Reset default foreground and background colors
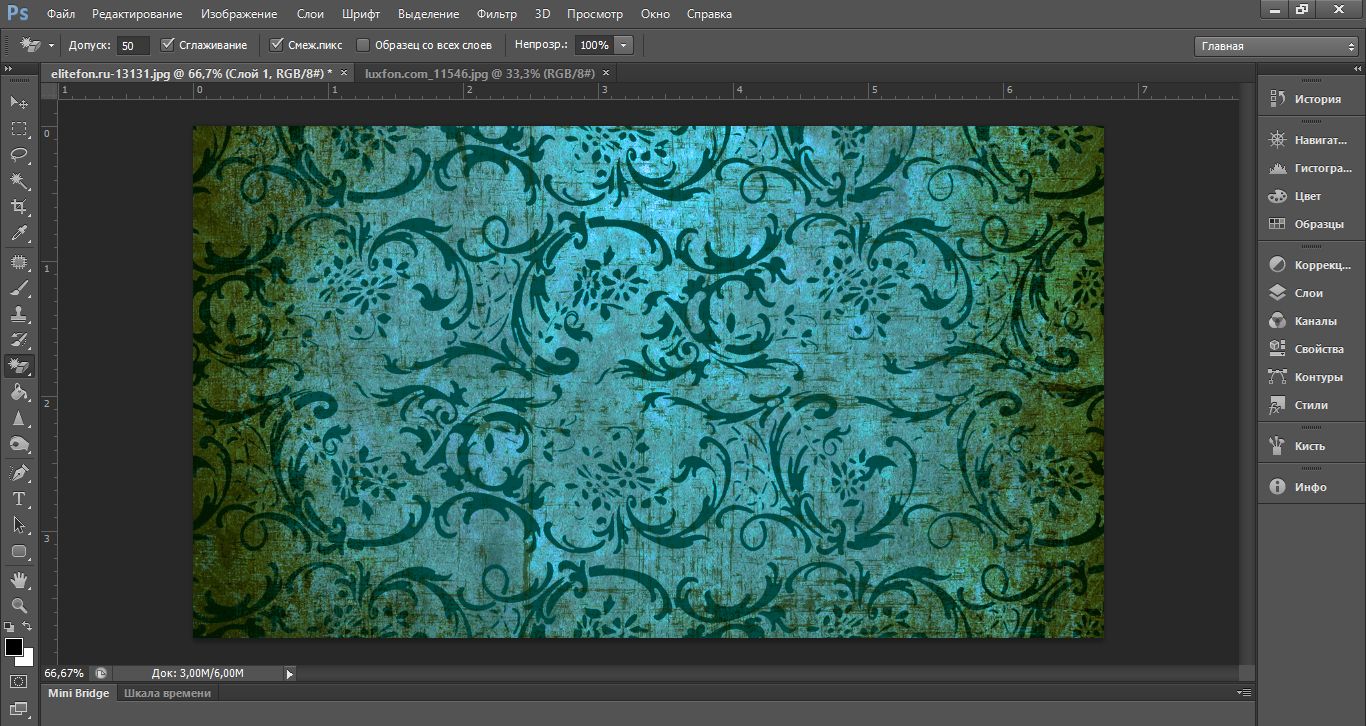1366x726 pixels. 9,627
